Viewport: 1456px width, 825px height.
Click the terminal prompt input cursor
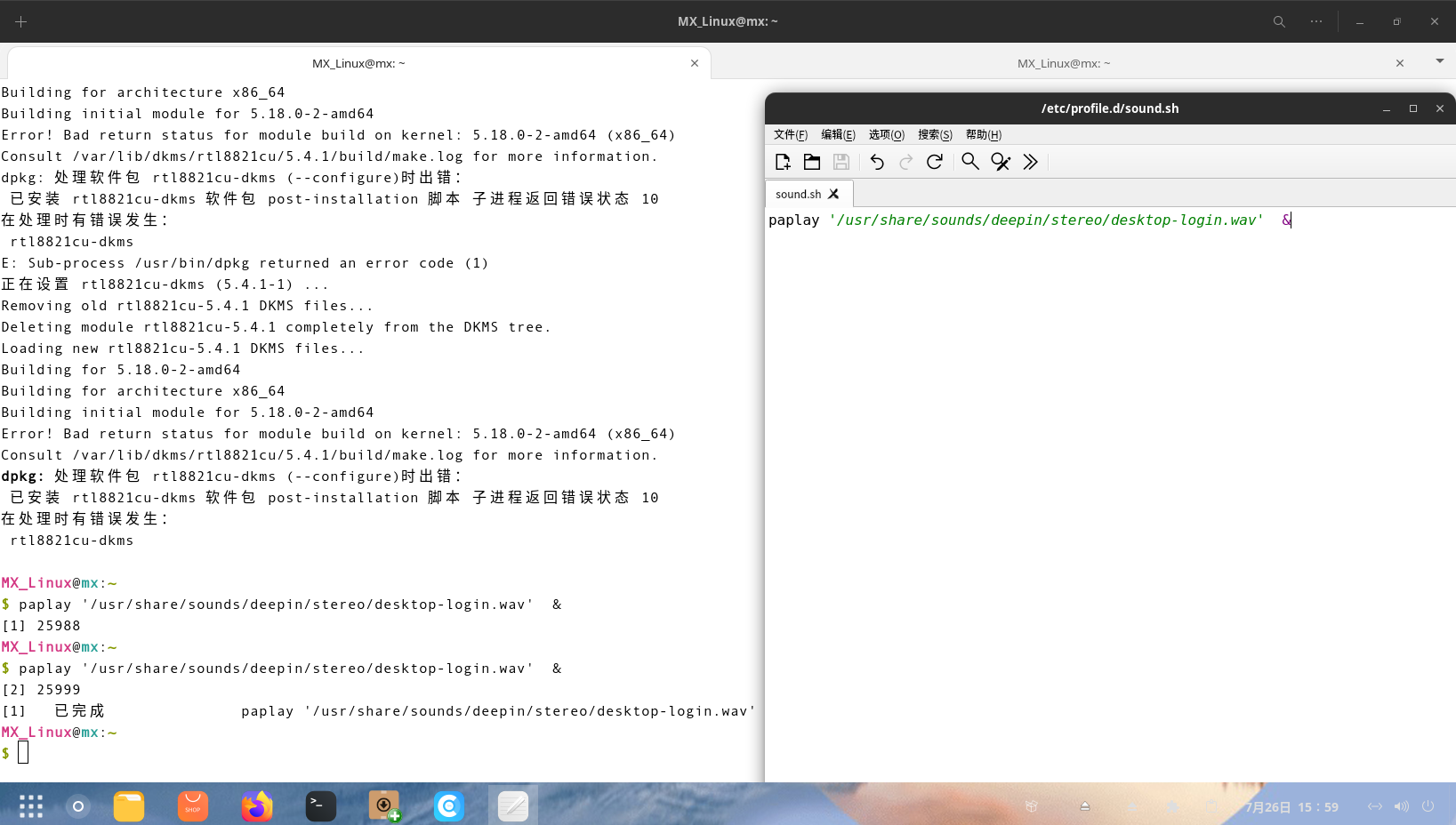pos(23,753)
